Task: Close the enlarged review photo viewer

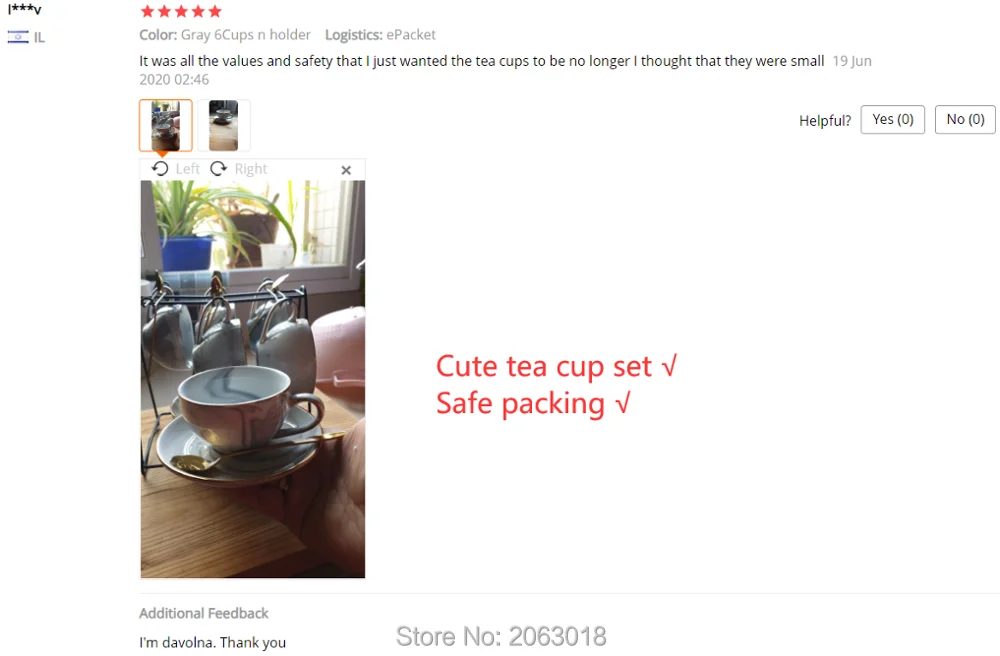Action: 346,170
